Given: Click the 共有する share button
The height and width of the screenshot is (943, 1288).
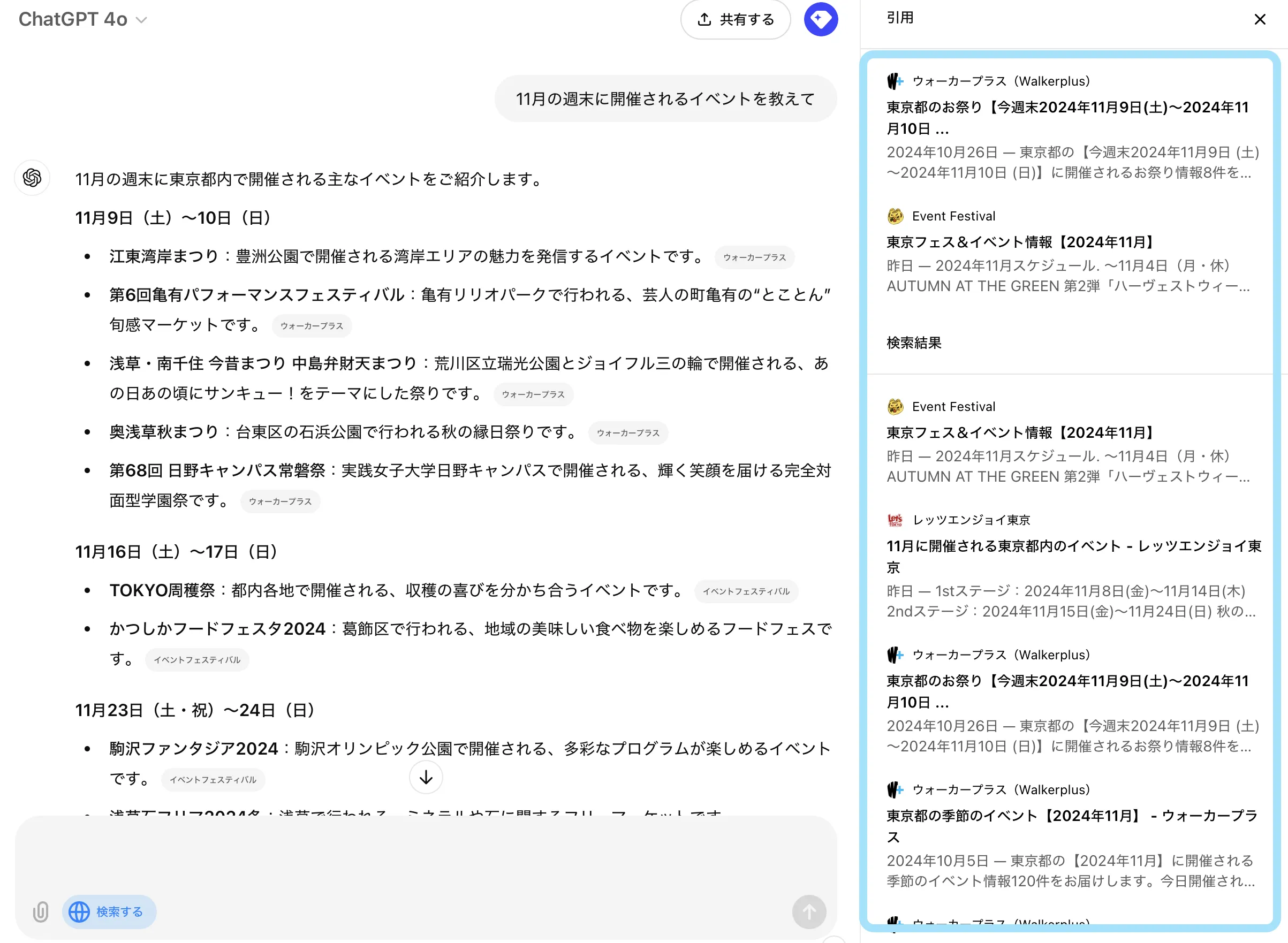Looking at the screenshot, I should point(736,19).
